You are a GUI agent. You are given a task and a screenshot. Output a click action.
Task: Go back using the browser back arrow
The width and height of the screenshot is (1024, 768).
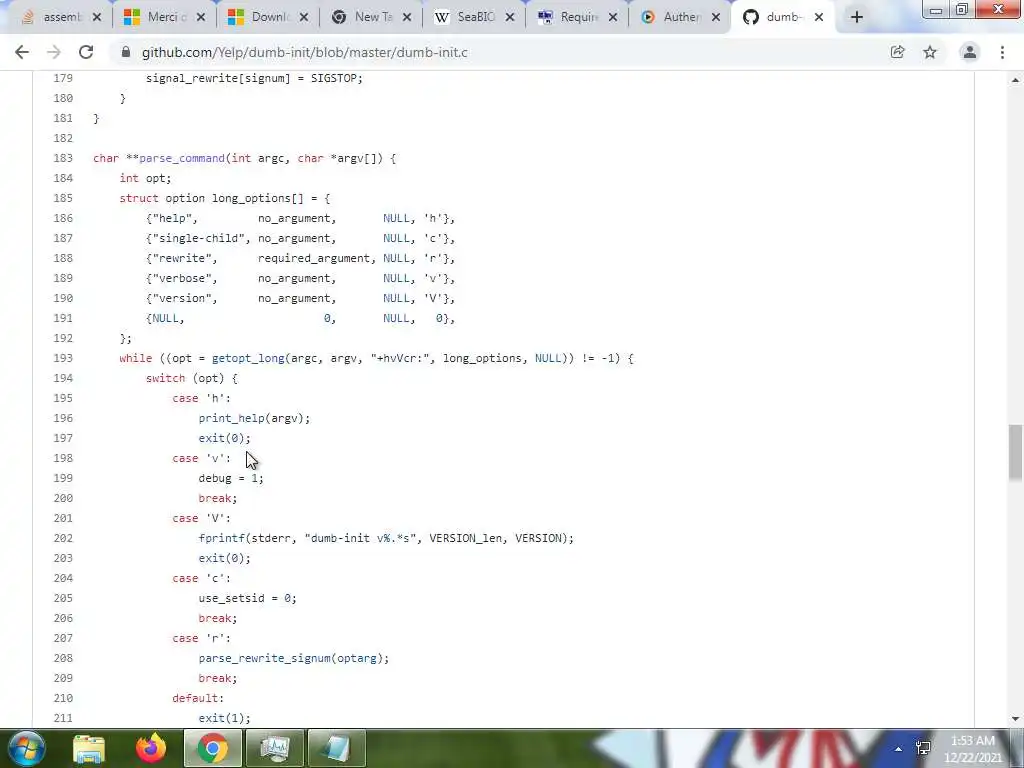(22, 52)
